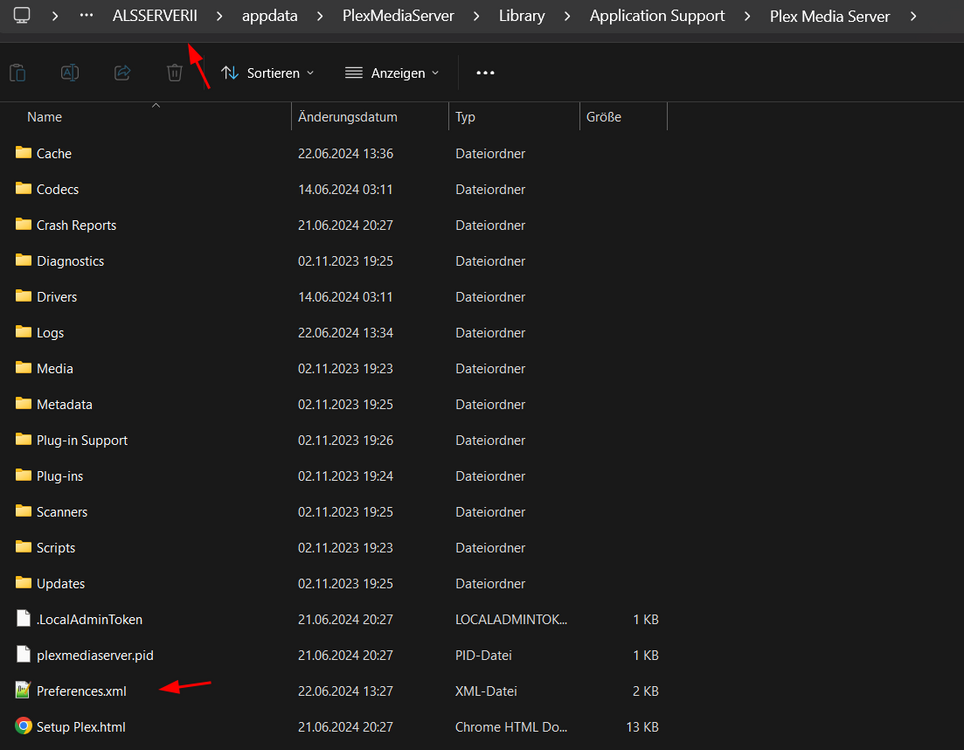Click the Updates folder name

click(60, 584)
